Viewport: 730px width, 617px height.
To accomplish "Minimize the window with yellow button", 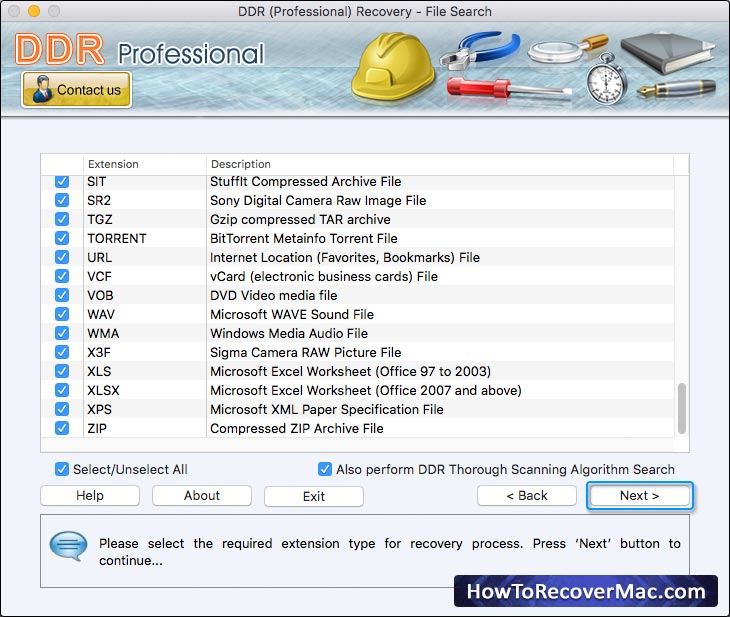I will 34,11.
